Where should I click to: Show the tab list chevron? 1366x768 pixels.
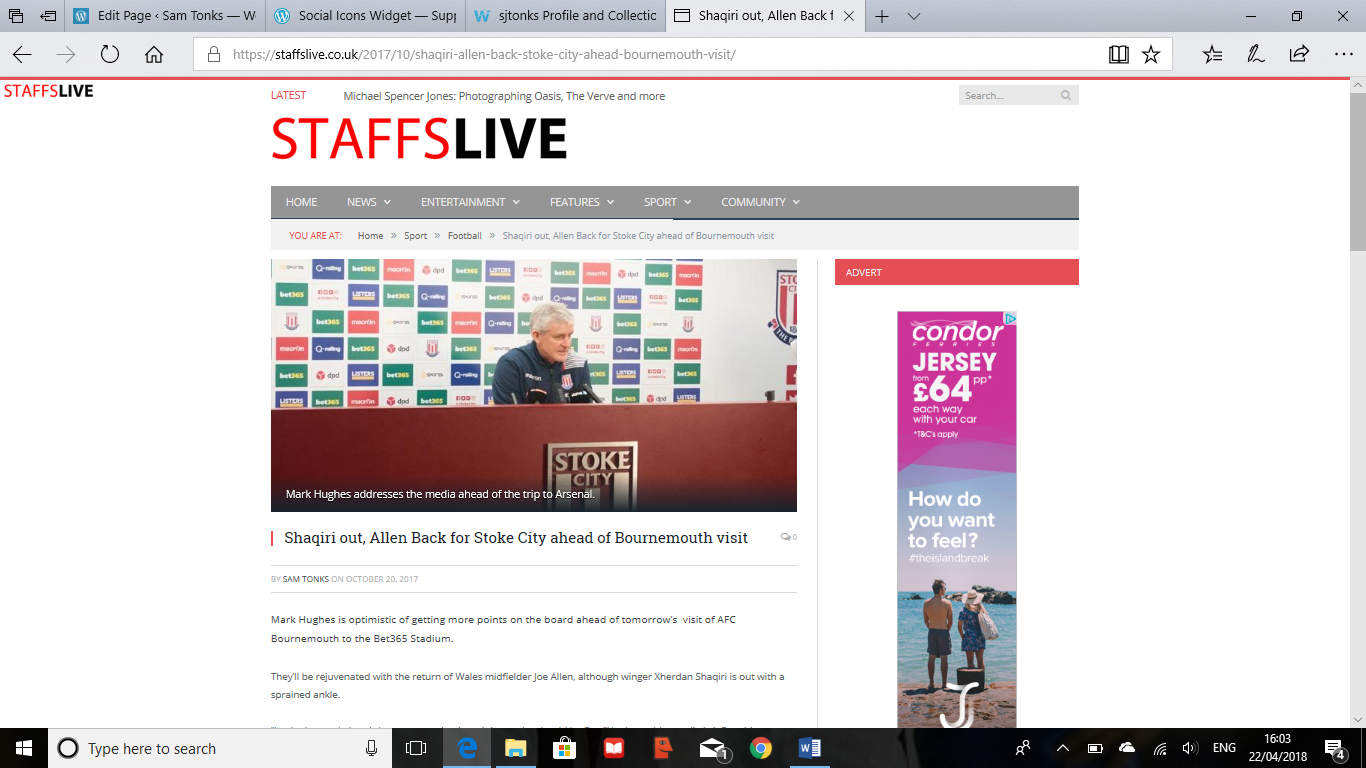914,16
